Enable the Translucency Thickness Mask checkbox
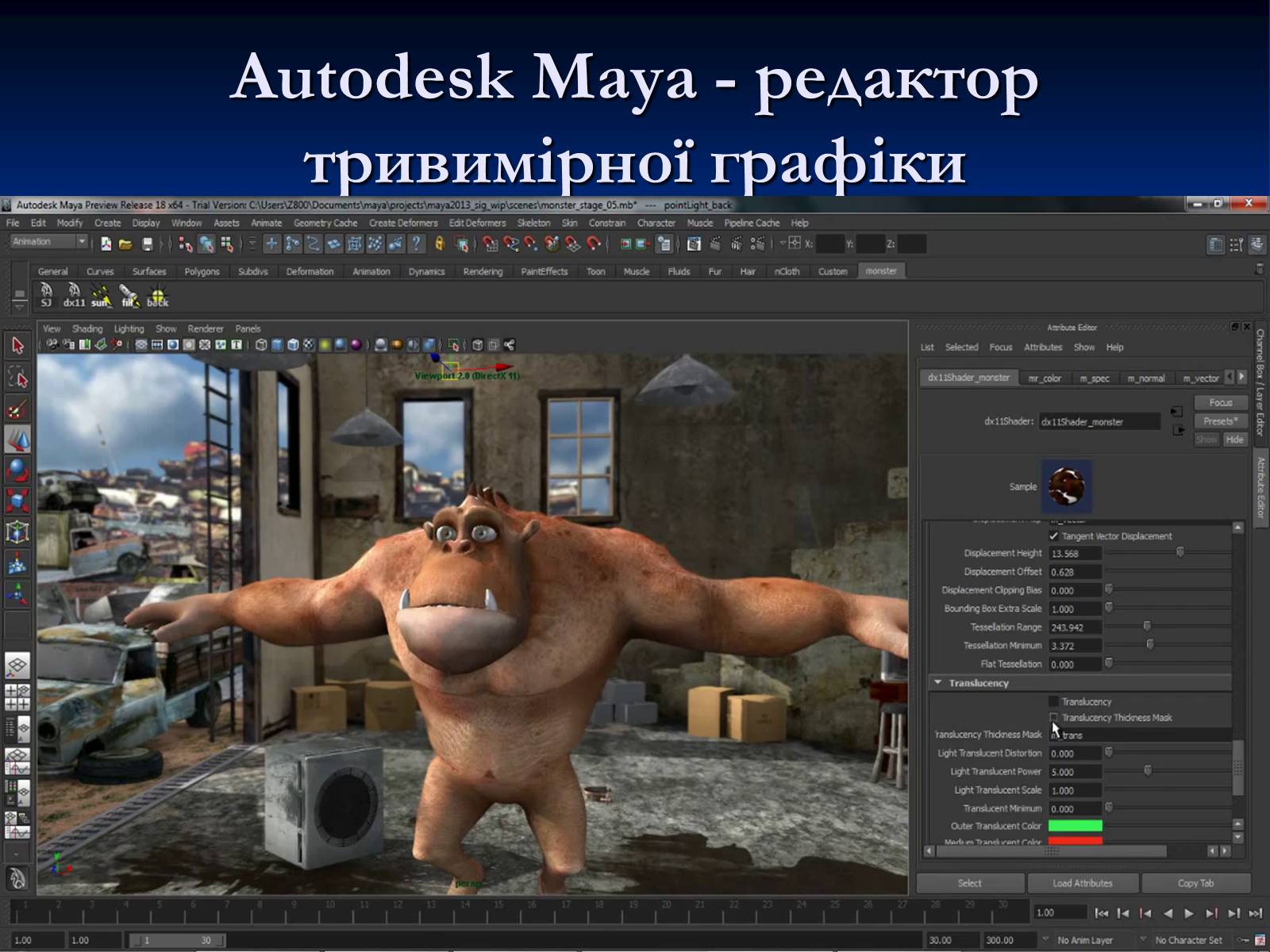Image resolution: width=1270 pixels, height=952 pixels. pos(1053,717)
